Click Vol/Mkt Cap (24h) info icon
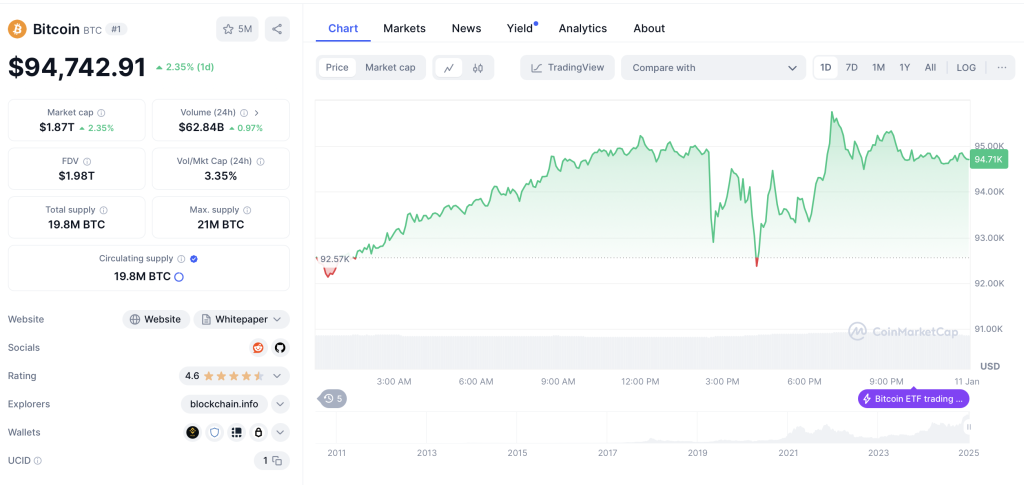Image resolution: width=1024 pixels, height=485 pixels. pos(261,161)
